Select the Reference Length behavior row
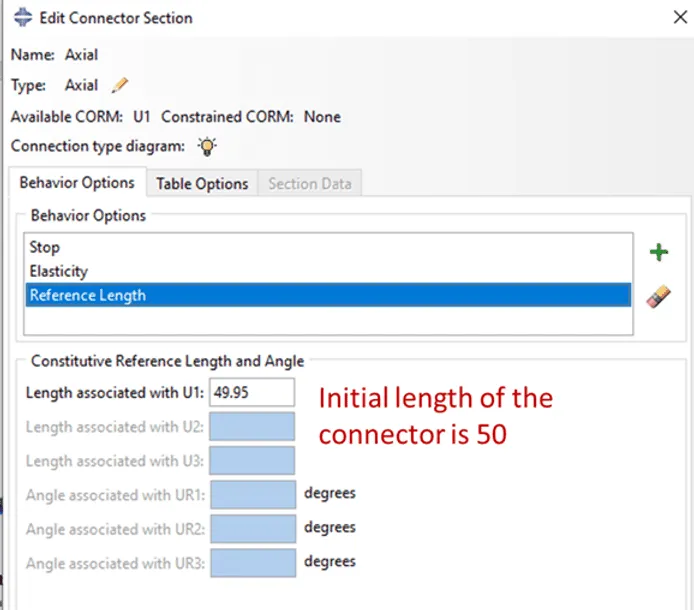 click(328, 295)
